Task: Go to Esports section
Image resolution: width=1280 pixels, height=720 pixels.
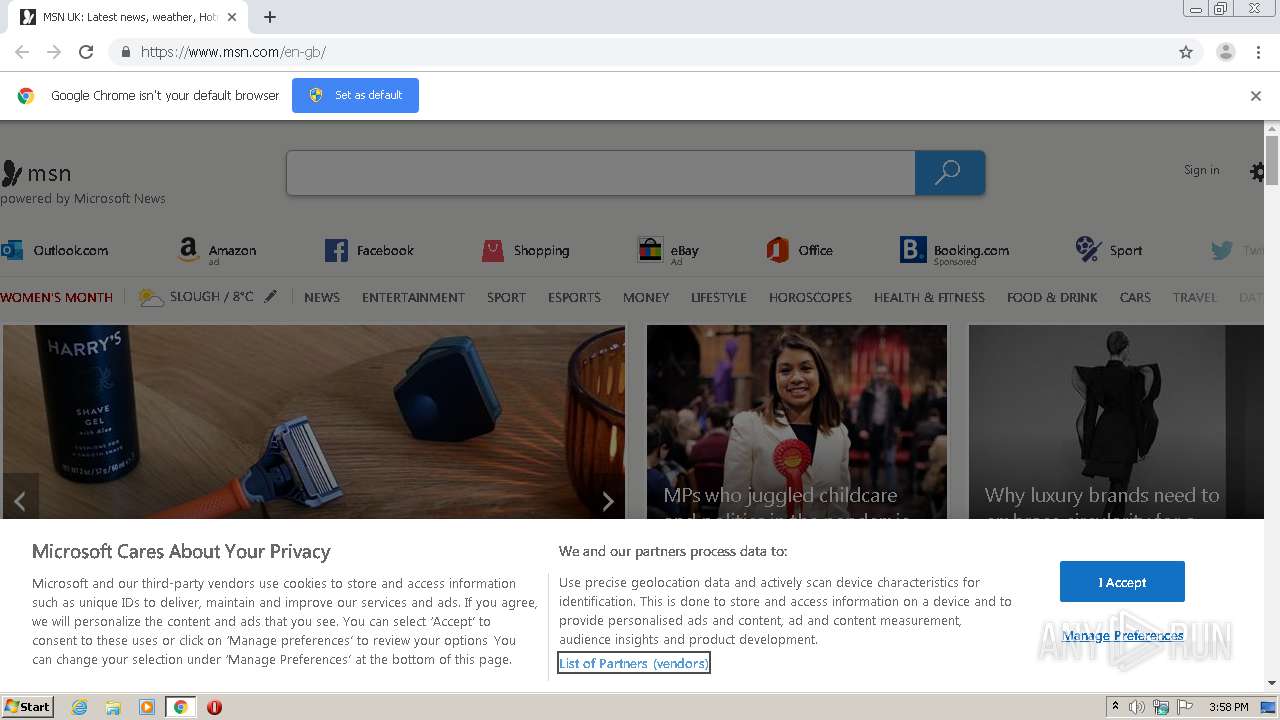Action: [x=574, y=297]
